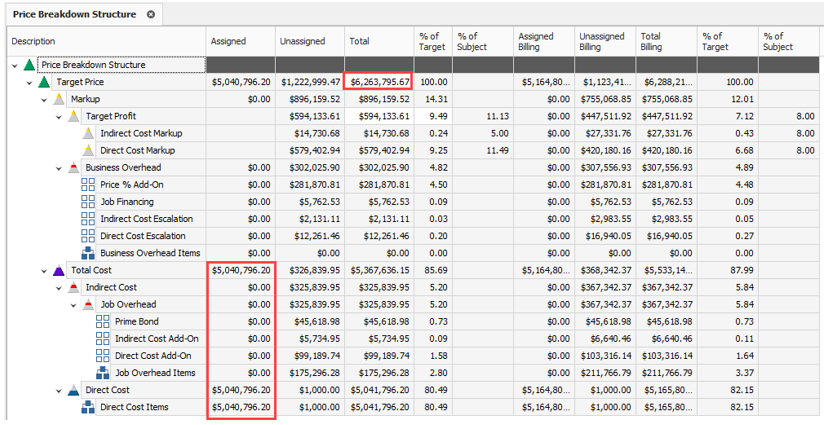Select the Direct Cost Add-On row
Image resolution: width=829 pixels, height=425 pixels.
point(153,356)
